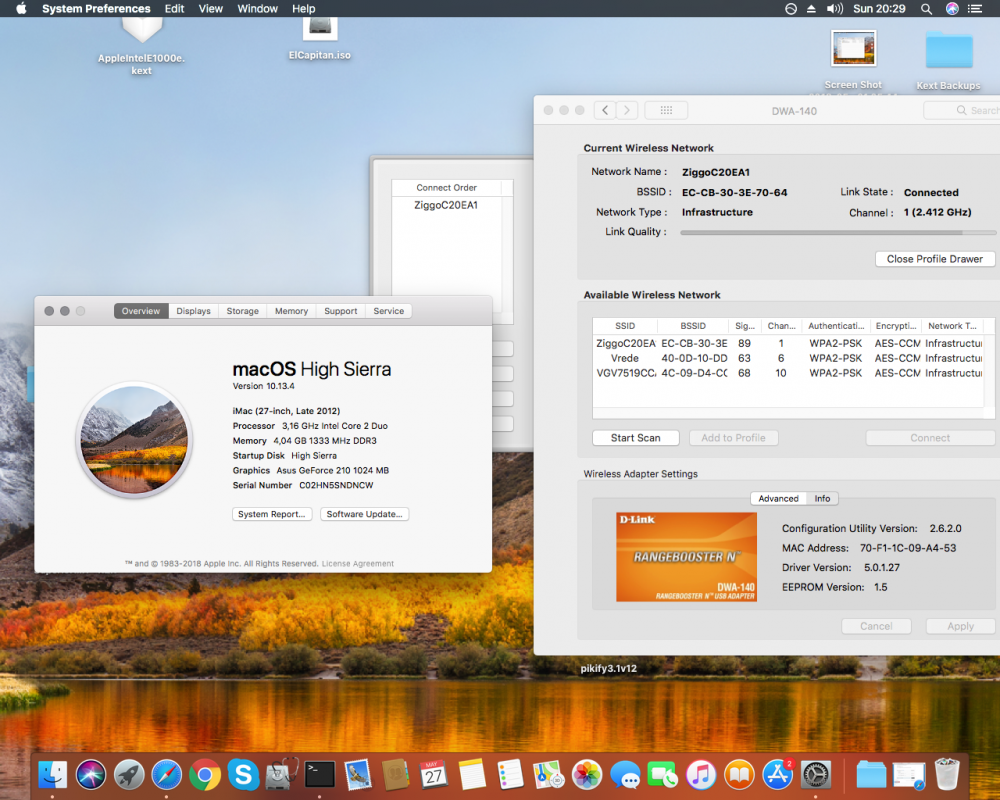Click the eject icon in menu bar
Image resolution: width=1000 pixels, height=800 pixels.
(x=811, y=8)
